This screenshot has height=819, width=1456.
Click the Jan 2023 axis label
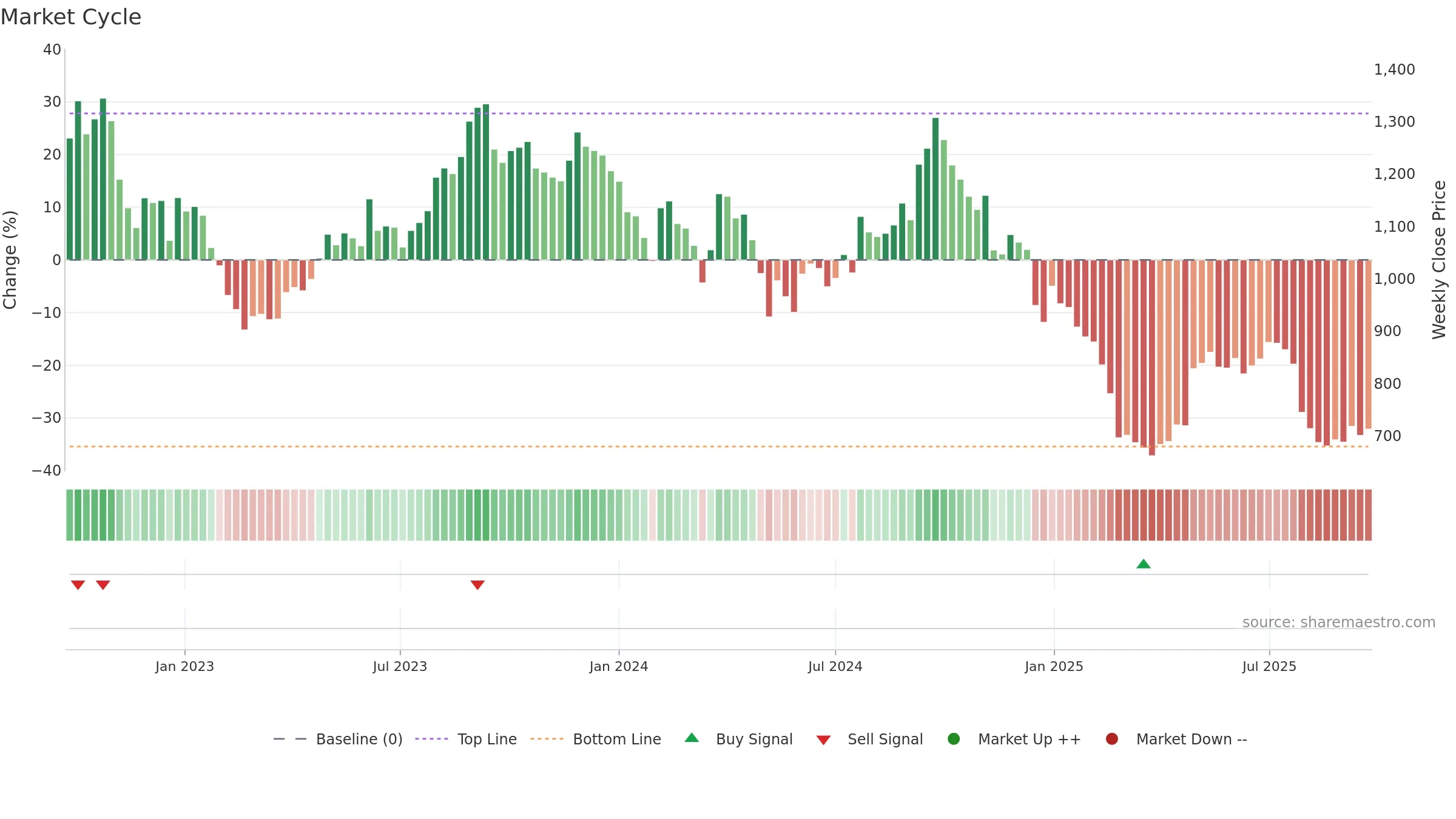184,666
